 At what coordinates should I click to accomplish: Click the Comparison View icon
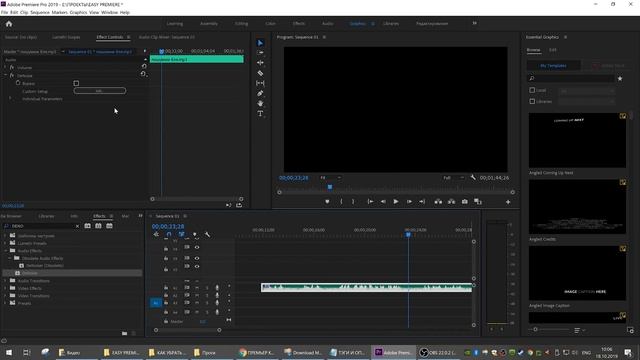(x=478, y=202)
